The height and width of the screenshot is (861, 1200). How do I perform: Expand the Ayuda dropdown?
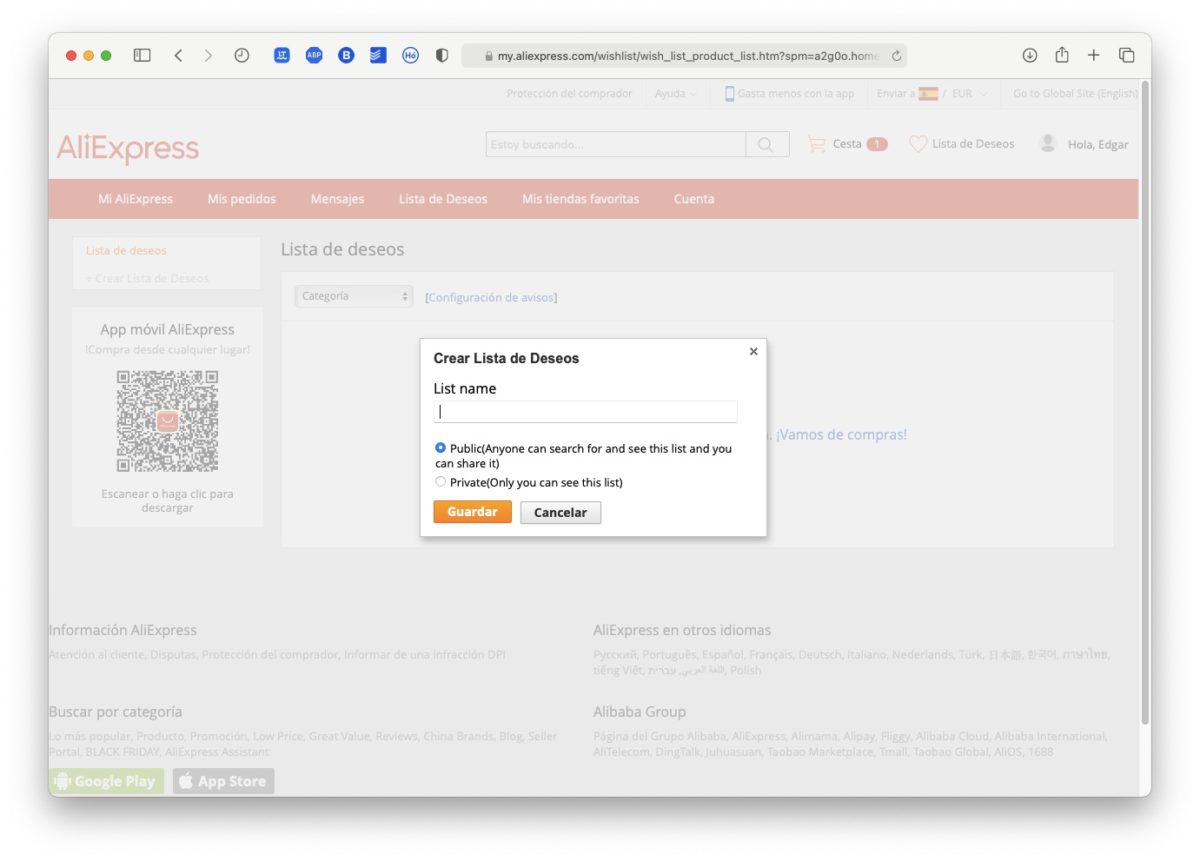[676, 94]
